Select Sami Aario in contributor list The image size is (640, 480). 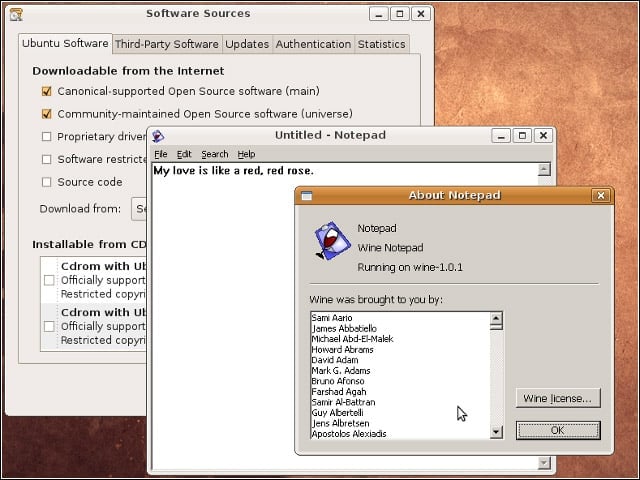coord(332,318)
